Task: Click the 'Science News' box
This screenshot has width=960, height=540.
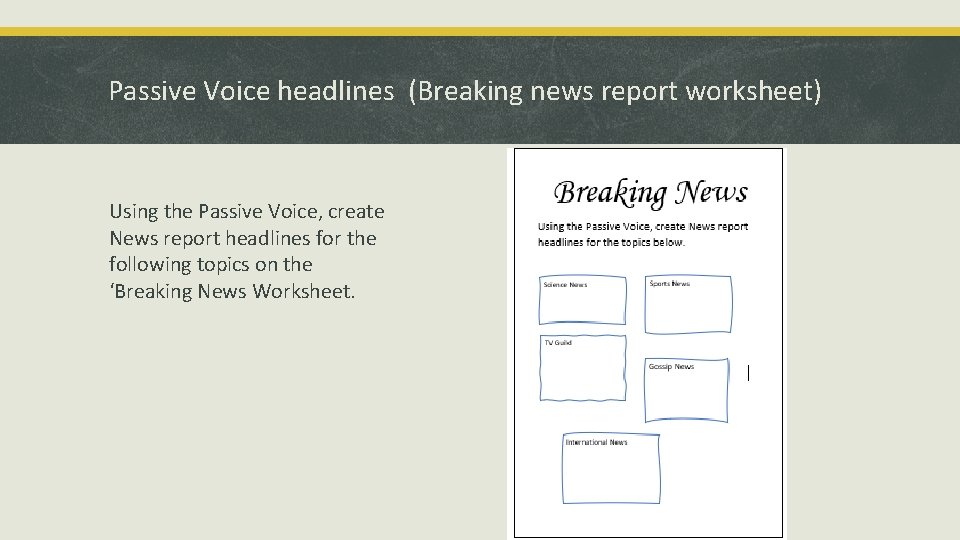Action: coord(582,299)
